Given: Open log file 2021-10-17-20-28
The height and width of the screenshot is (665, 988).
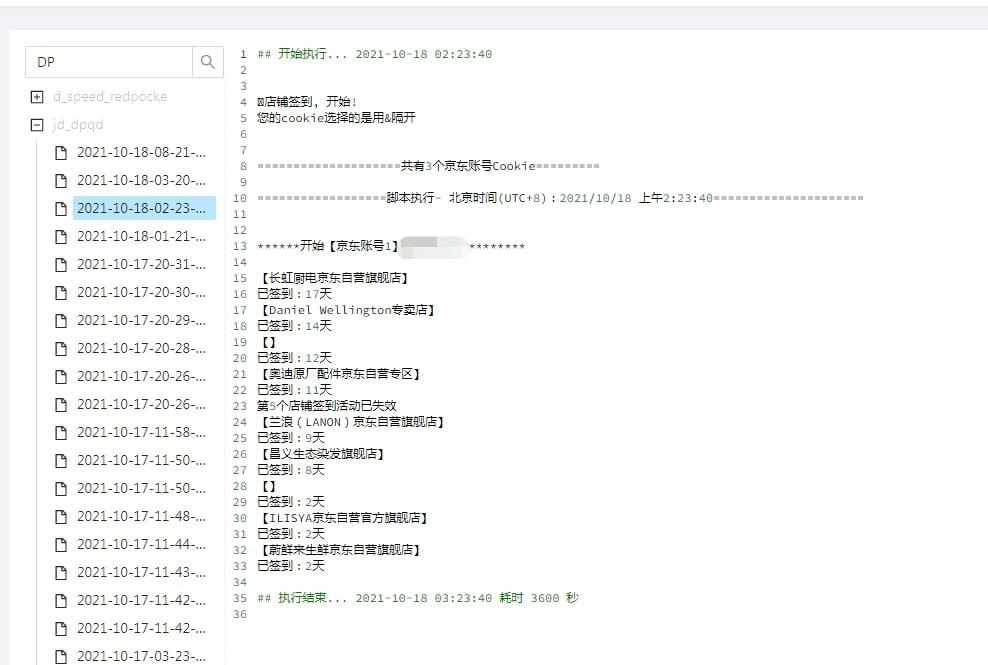Looking at the screenshot, I should pos(141,348).
